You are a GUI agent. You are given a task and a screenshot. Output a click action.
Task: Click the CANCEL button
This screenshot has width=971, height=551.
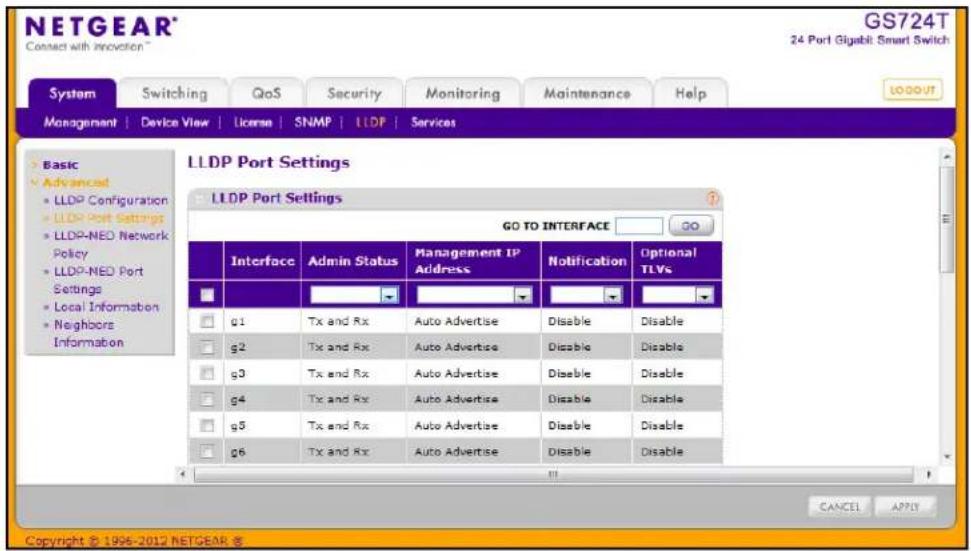(x=840, y=507)
